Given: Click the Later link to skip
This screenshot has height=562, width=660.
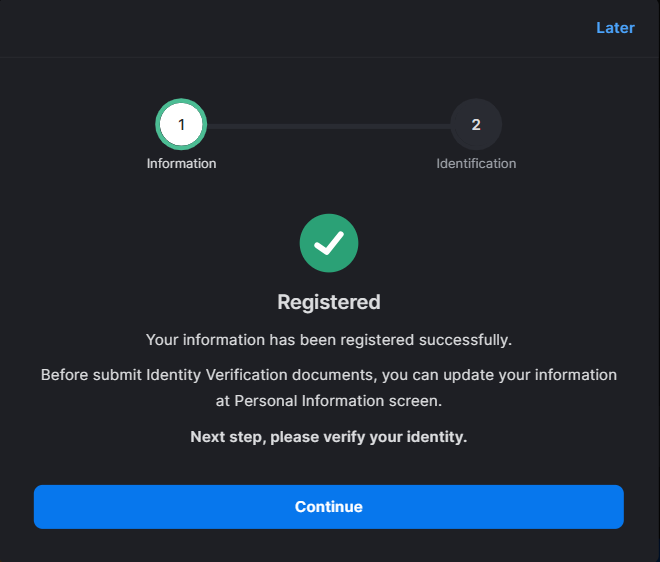Looking at the screenshot, I should [x=615, y=28].
